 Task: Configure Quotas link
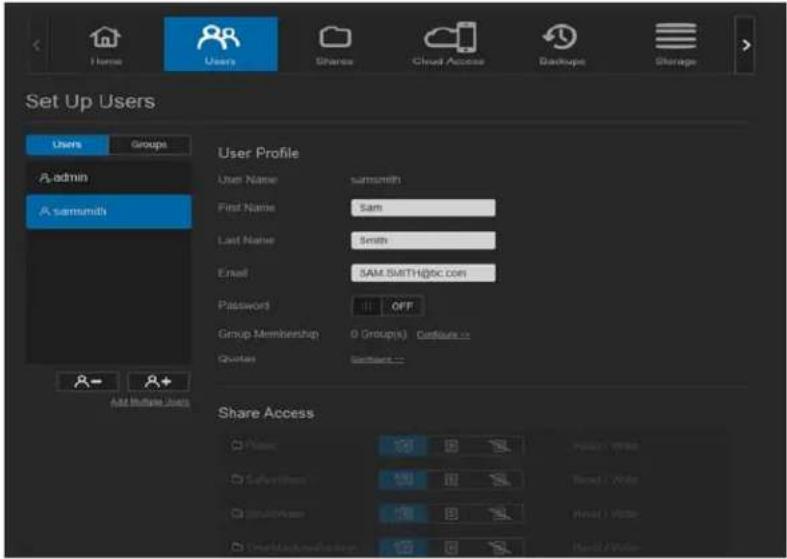(377, 360)
